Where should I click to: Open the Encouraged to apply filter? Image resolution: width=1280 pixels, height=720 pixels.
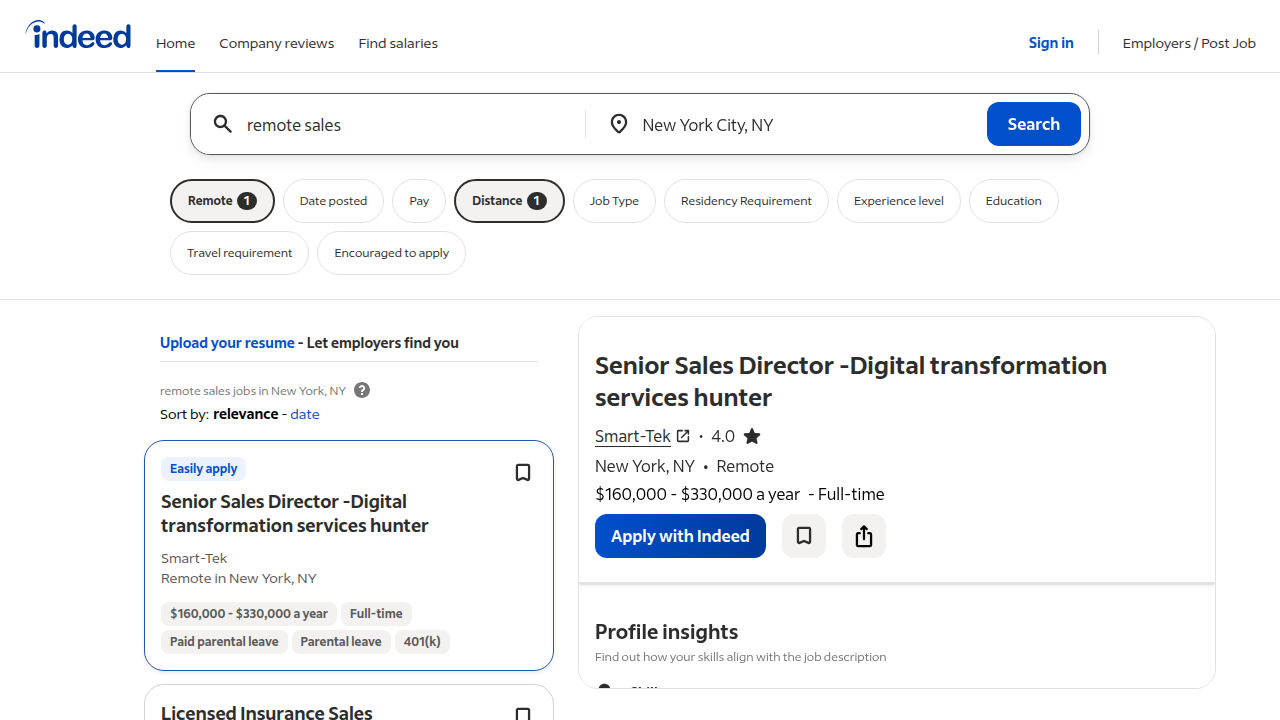[392, 253]
